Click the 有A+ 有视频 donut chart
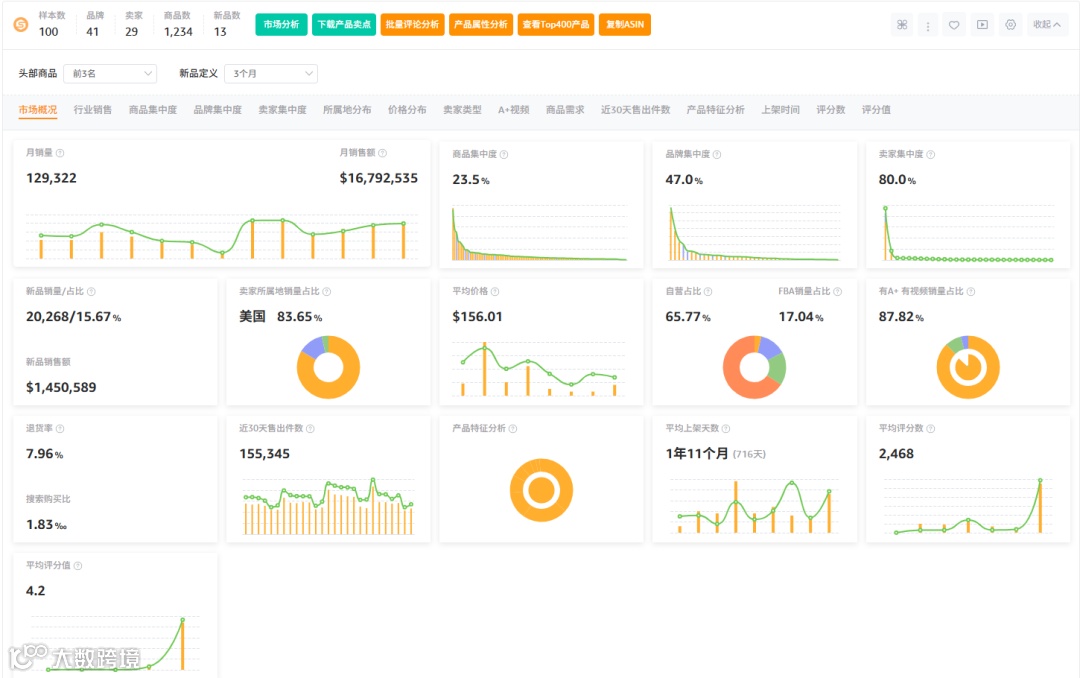Viewport: 1080px width, 678px height. pyautogui.click(x=968, y=367)
